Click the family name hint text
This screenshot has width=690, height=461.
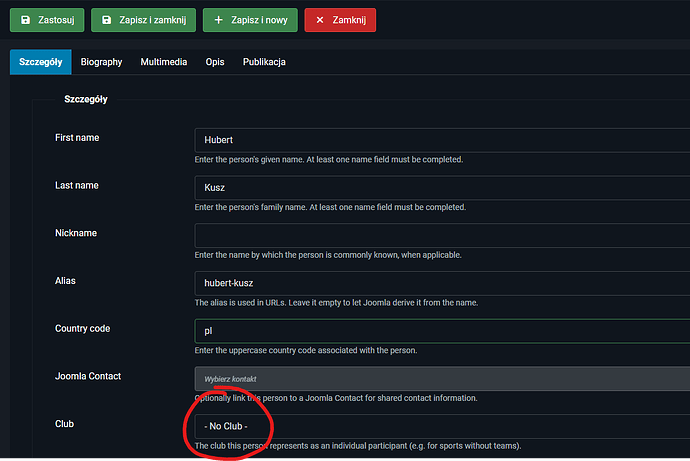click(330, 207)
